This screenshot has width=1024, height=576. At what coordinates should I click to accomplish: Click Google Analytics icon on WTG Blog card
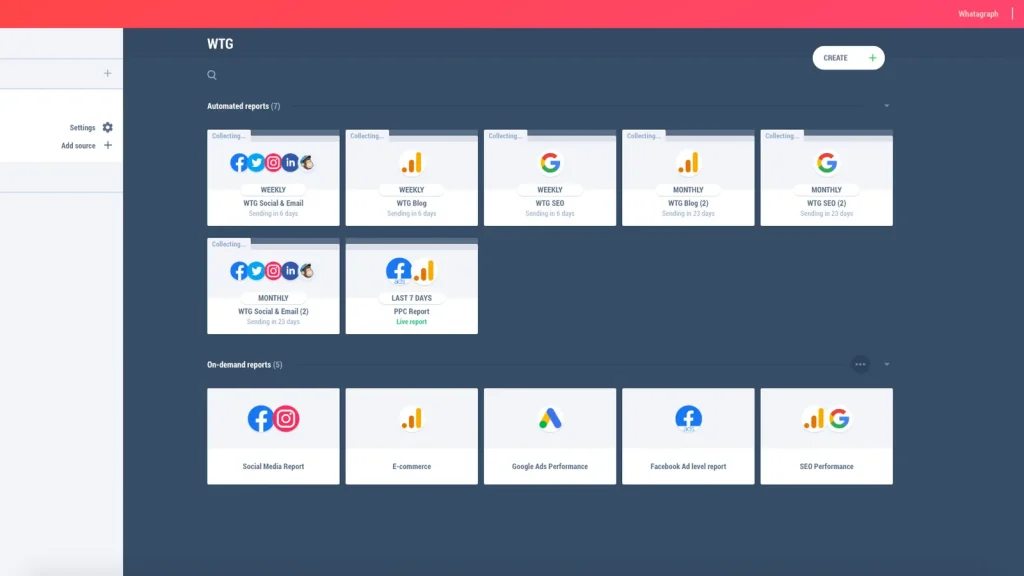tap(411, 163)
